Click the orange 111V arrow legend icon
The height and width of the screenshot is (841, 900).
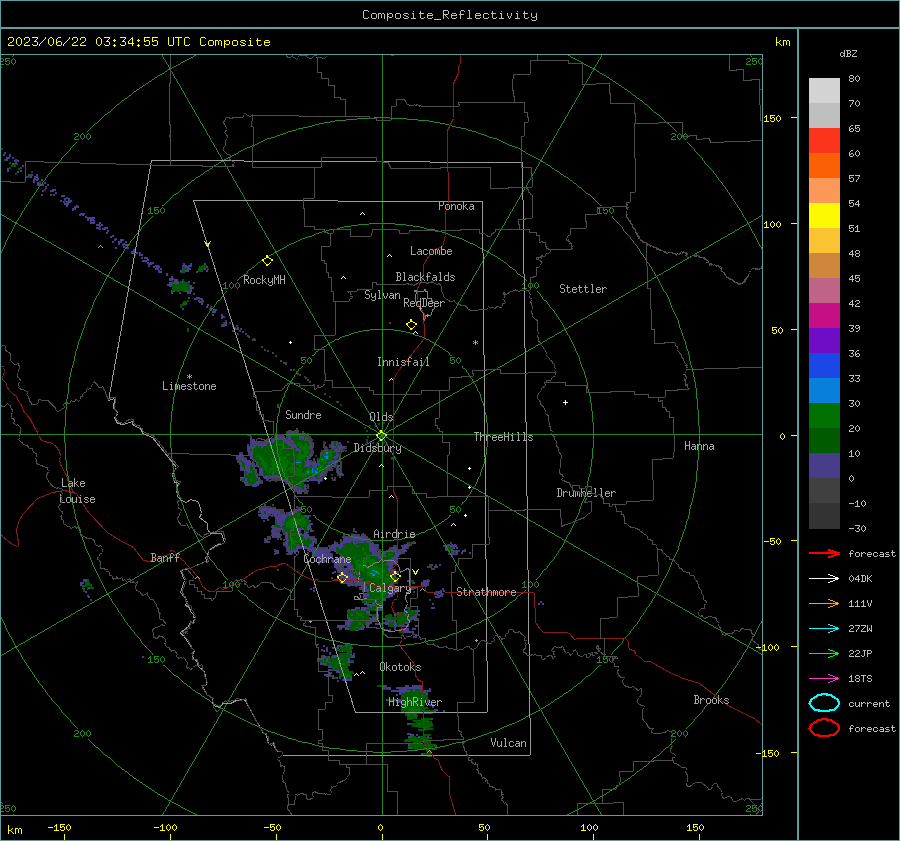(x=824, y=603)
